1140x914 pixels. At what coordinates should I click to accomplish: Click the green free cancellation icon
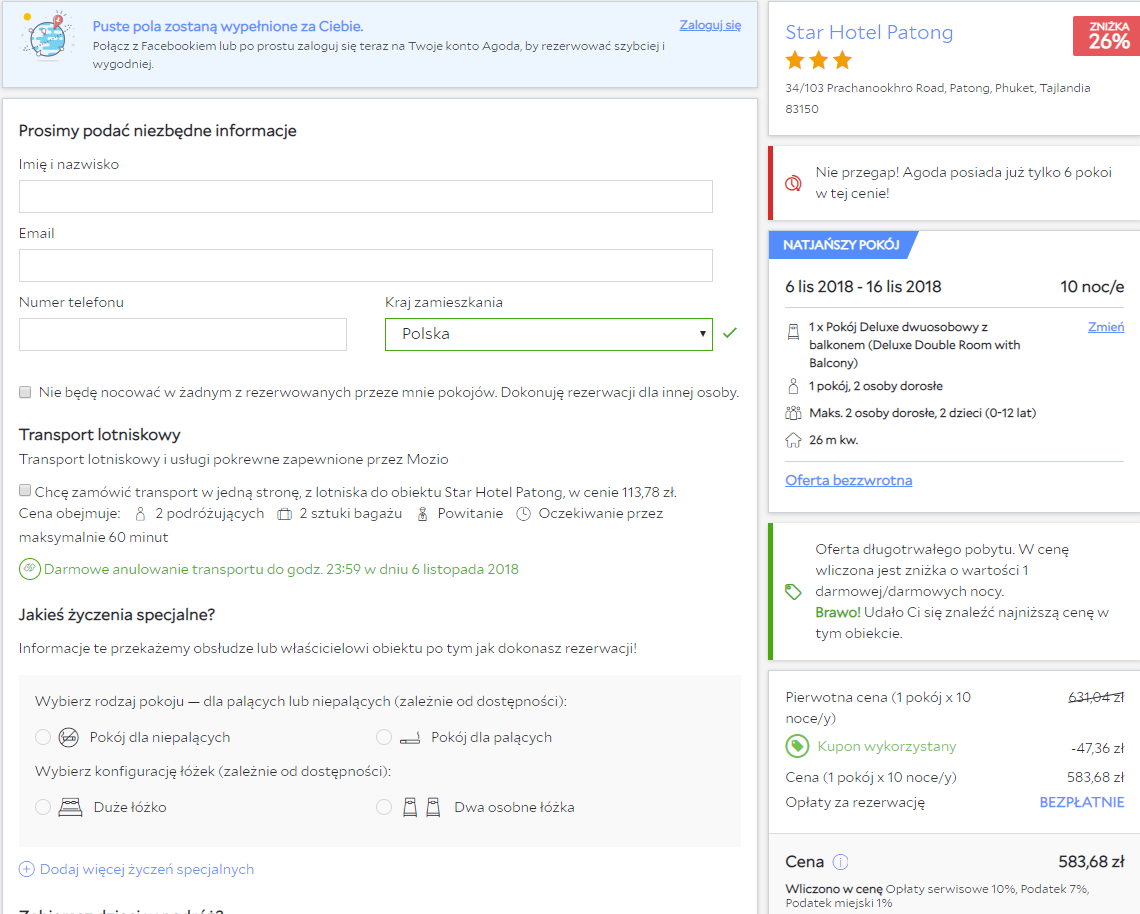click(x=29, y=569)
